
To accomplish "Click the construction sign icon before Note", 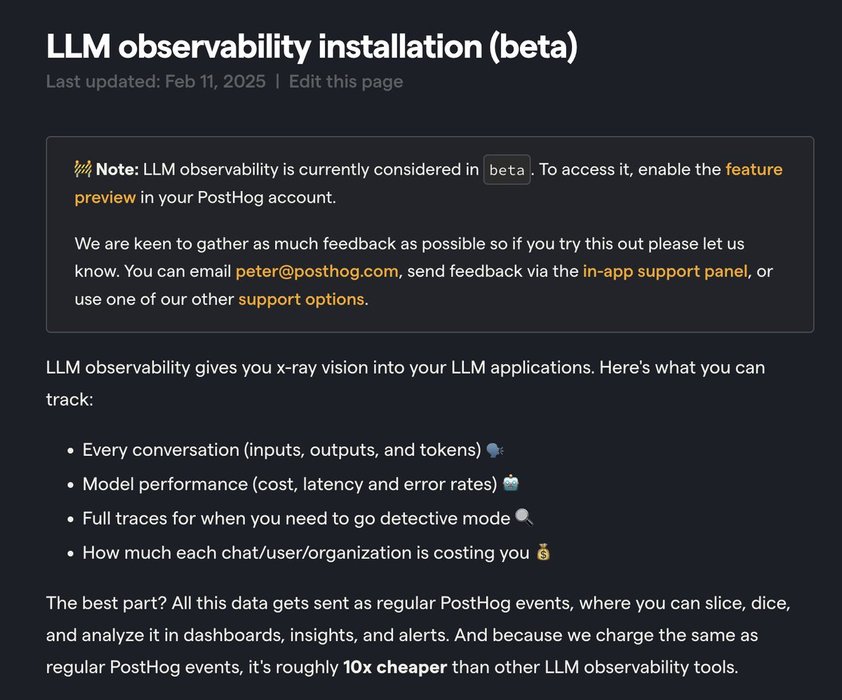I will 83,169.
